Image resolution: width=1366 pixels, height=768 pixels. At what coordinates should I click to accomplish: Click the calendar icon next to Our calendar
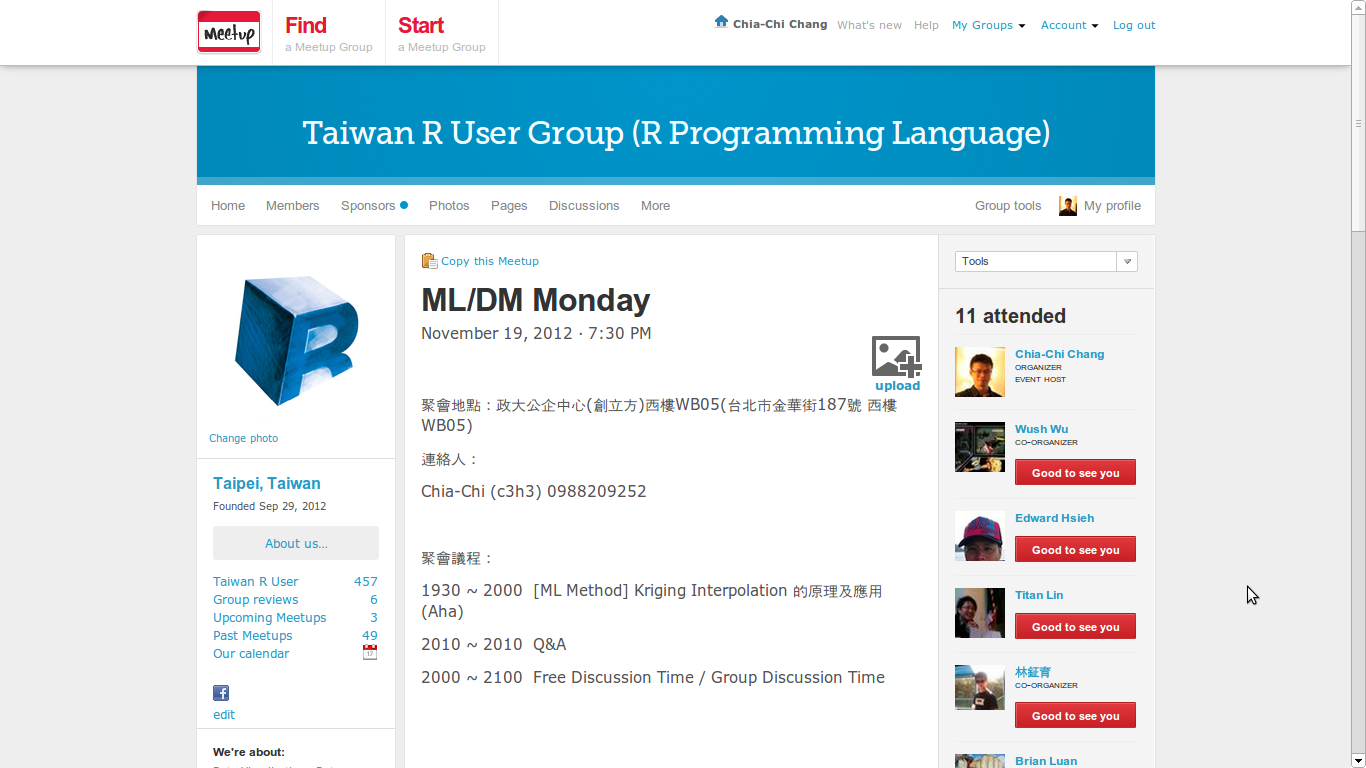click(370, 653)
